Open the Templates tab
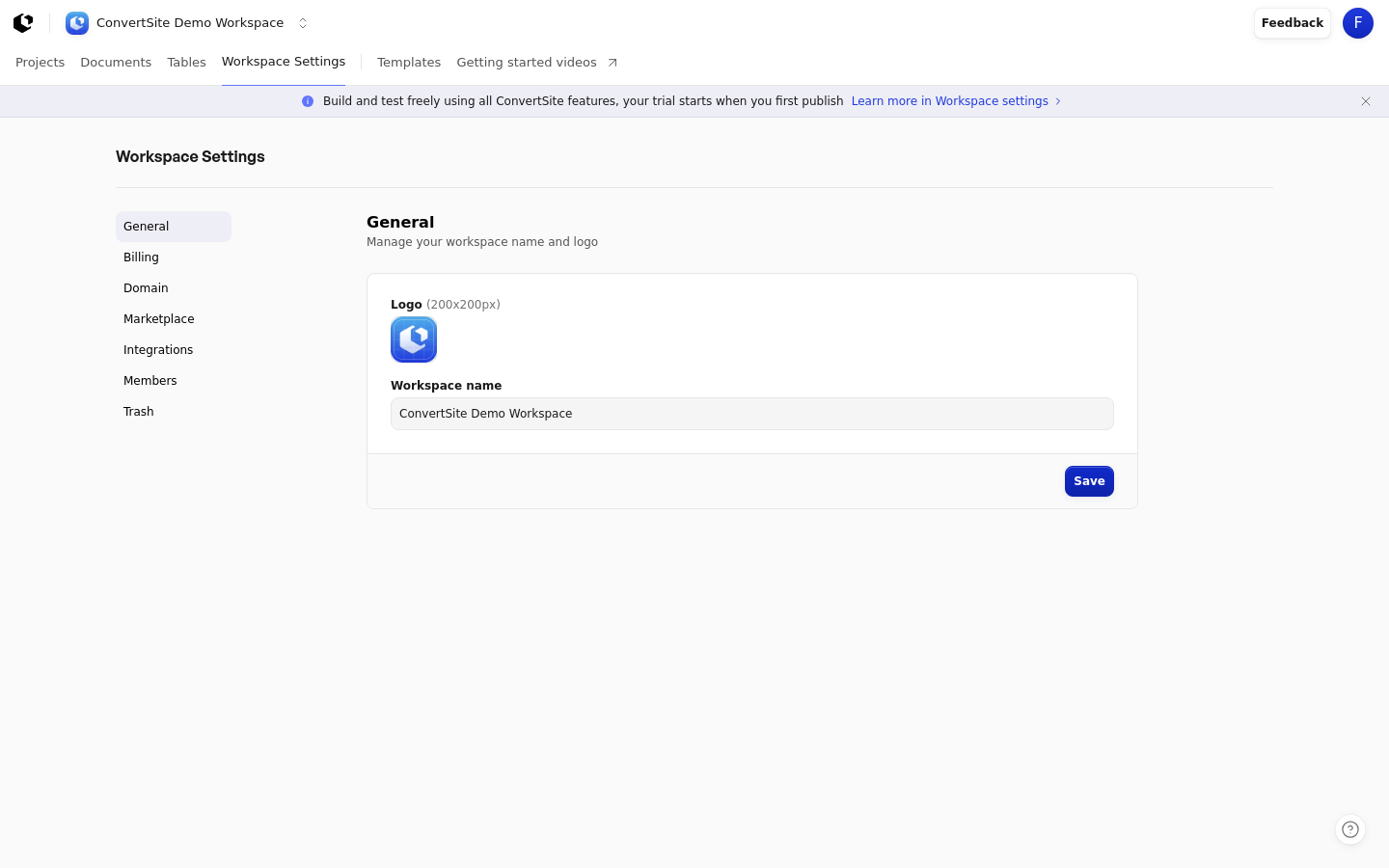 pos(409,63)
